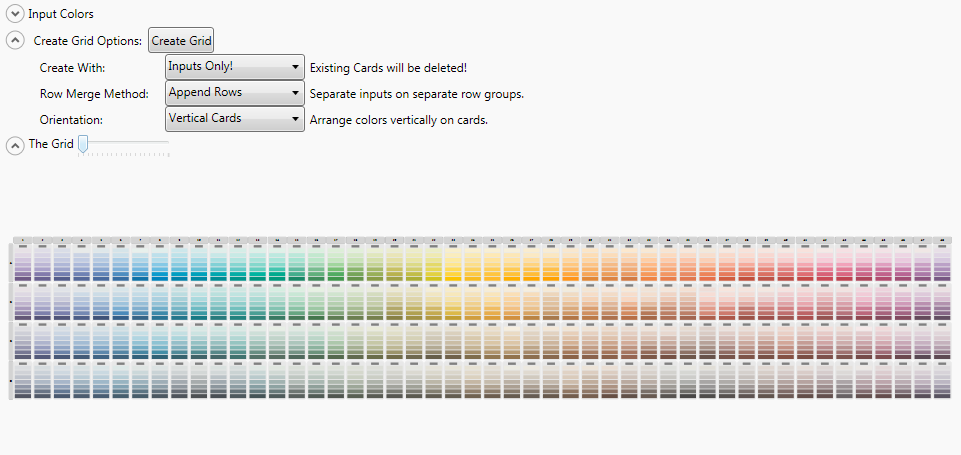961x455 pixels.
Task: Select the second row header of the grid
Action: pos(10,302)
